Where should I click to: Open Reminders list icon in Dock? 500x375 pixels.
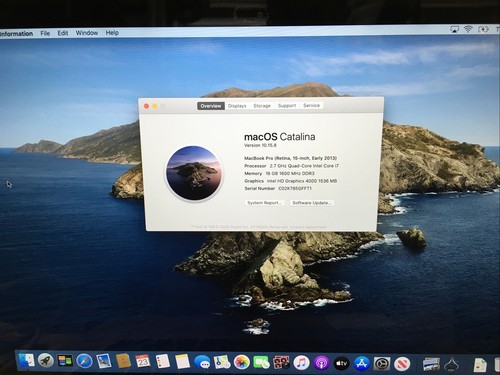(163, 362)
